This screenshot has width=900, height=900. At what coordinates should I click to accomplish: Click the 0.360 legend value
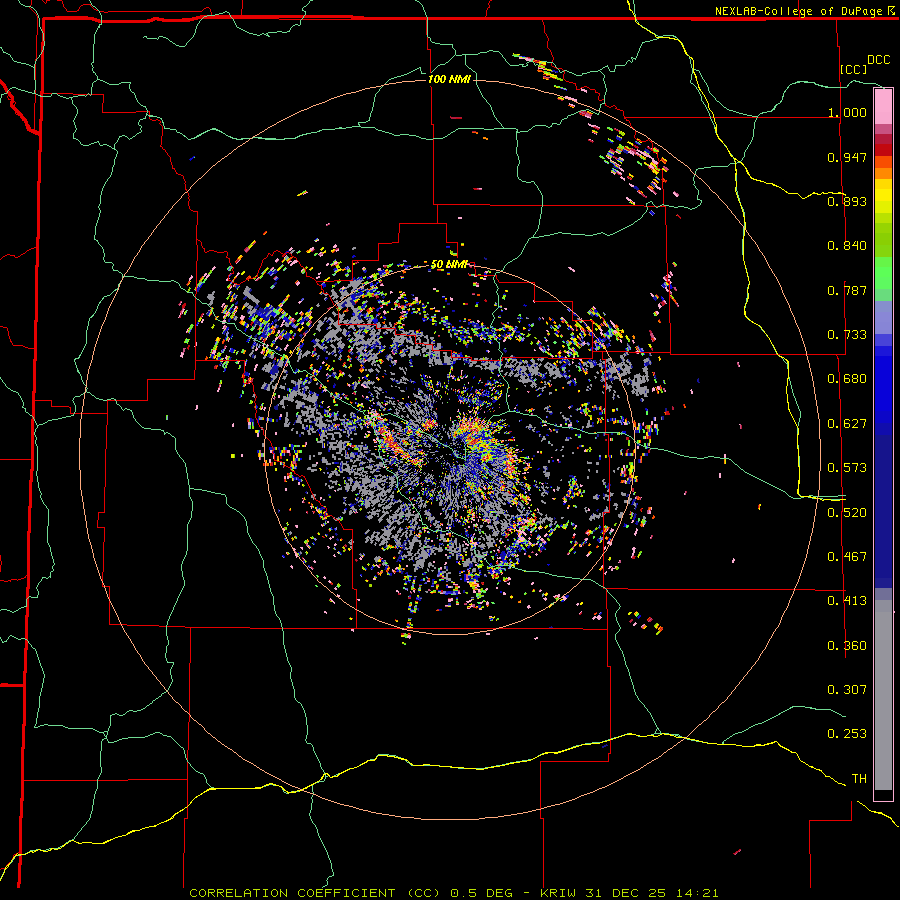[x=847, y=646]
